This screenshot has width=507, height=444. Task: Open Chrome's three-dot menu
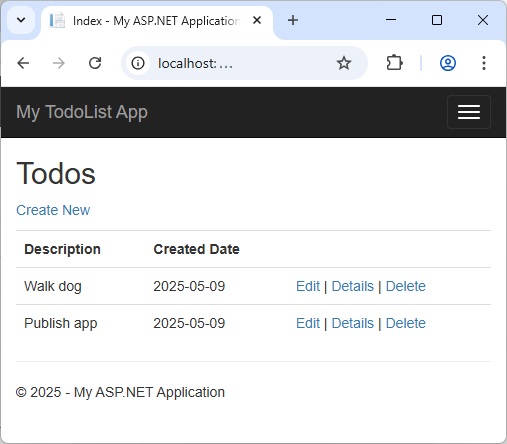tap(484, 63)
